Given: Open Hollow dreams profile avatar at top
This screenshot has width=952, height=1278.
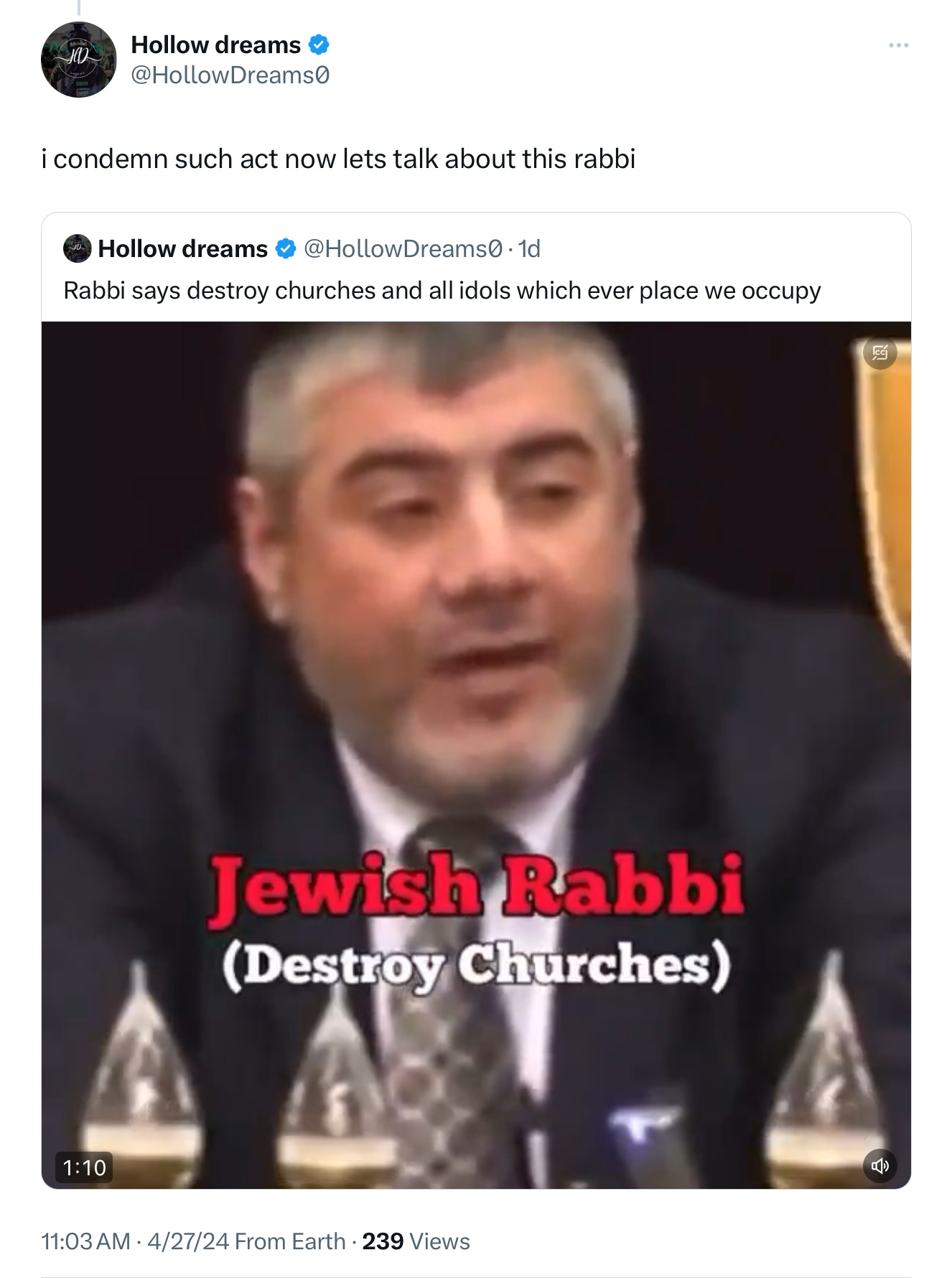Looking at the screenshot, I should pos(78,60).
